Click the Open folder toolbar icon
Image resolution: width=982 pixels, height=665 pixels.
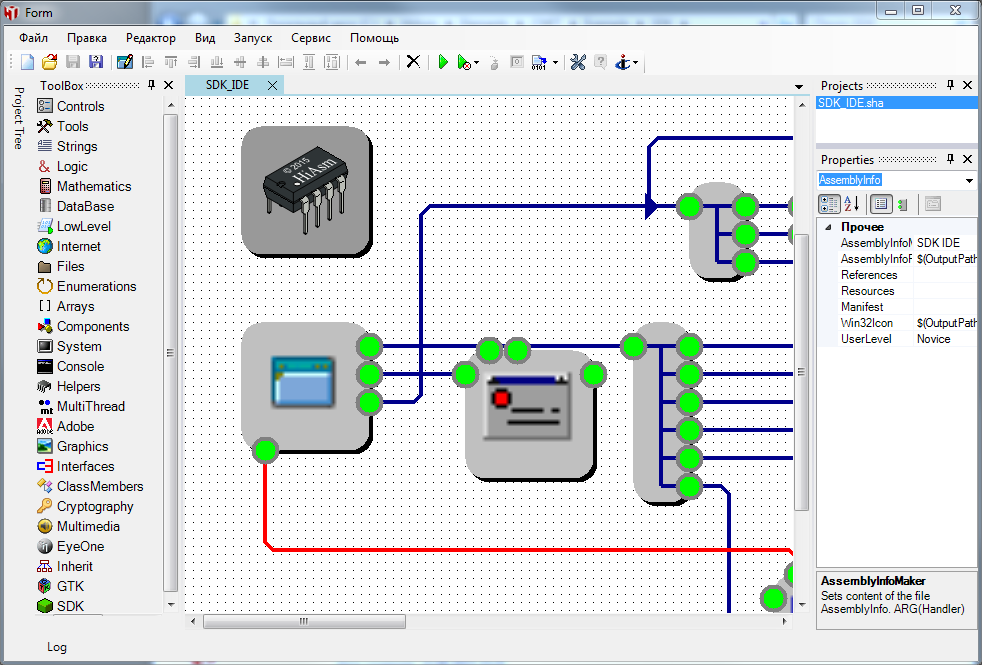tap(49, 62)
